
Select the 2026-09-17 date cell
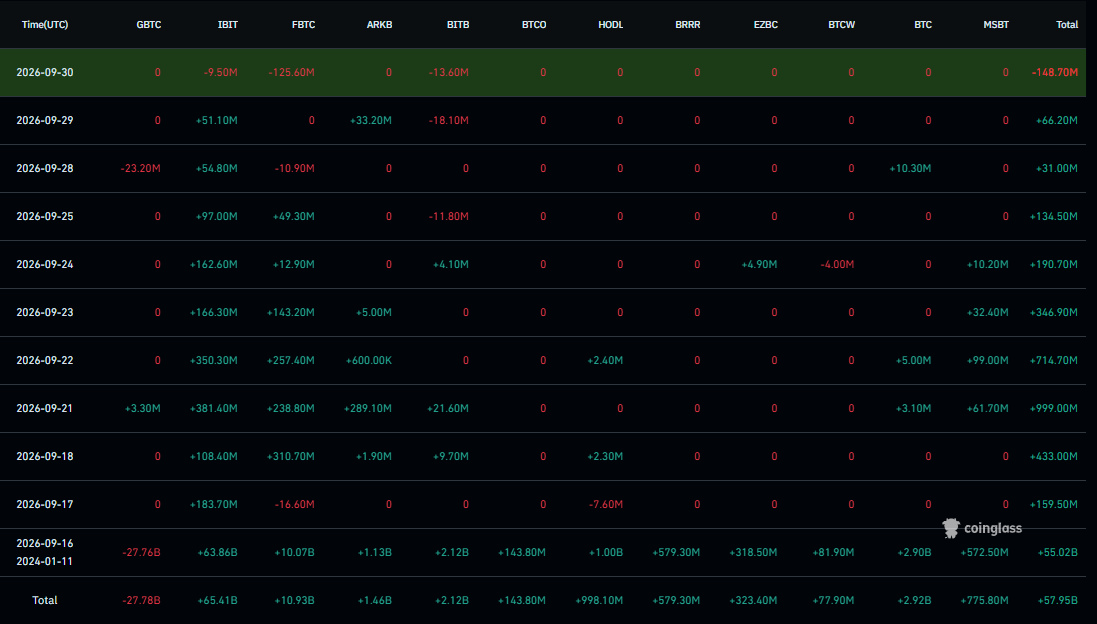coord(45,504)
